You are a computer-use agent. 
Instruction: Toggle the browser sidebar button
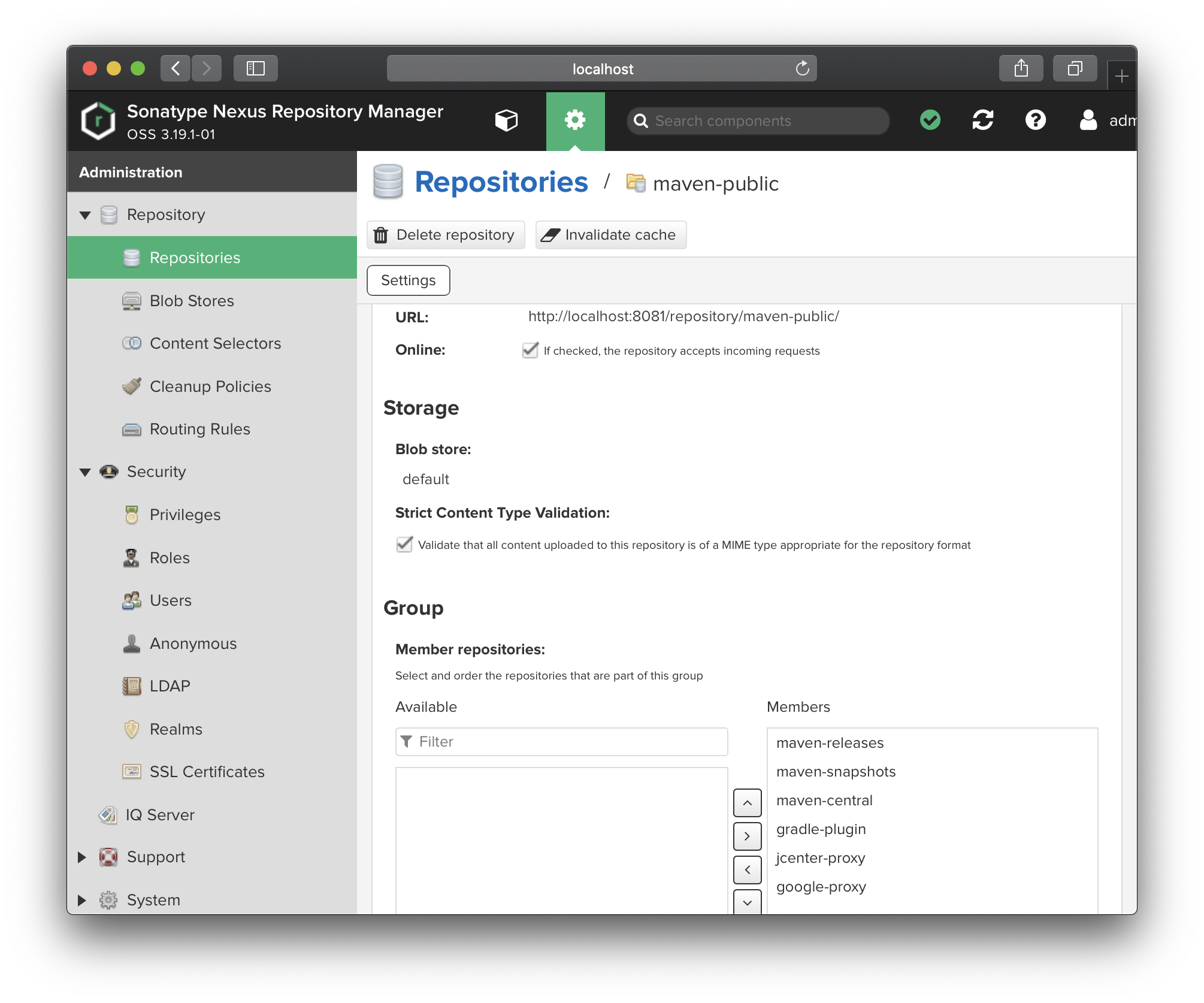pyautogui.click(x=256, y=68)
